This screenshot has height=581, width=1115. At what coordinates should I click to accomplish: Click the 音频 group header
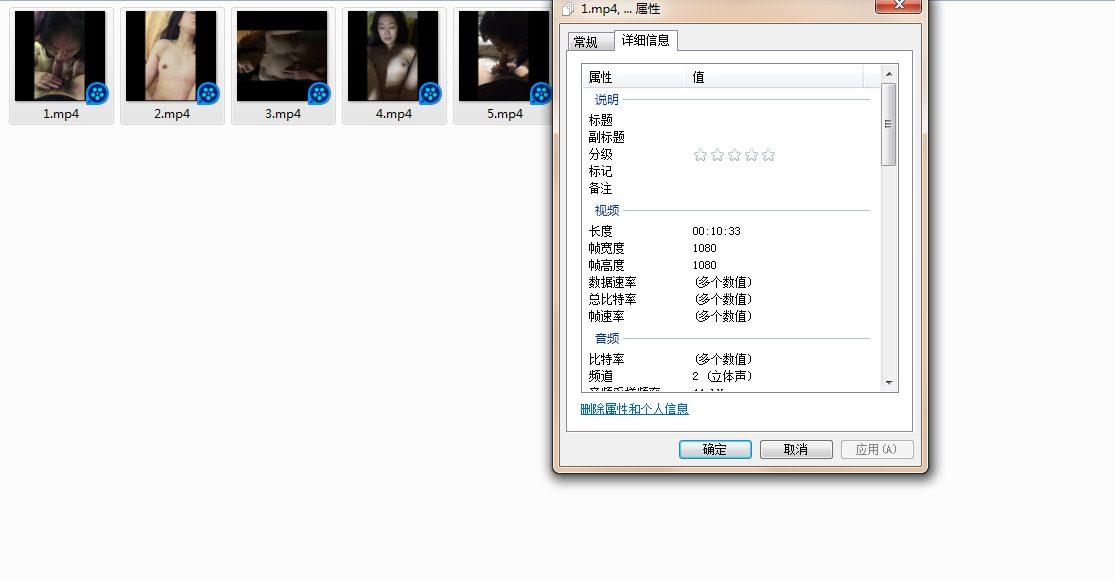pos(607,339)
